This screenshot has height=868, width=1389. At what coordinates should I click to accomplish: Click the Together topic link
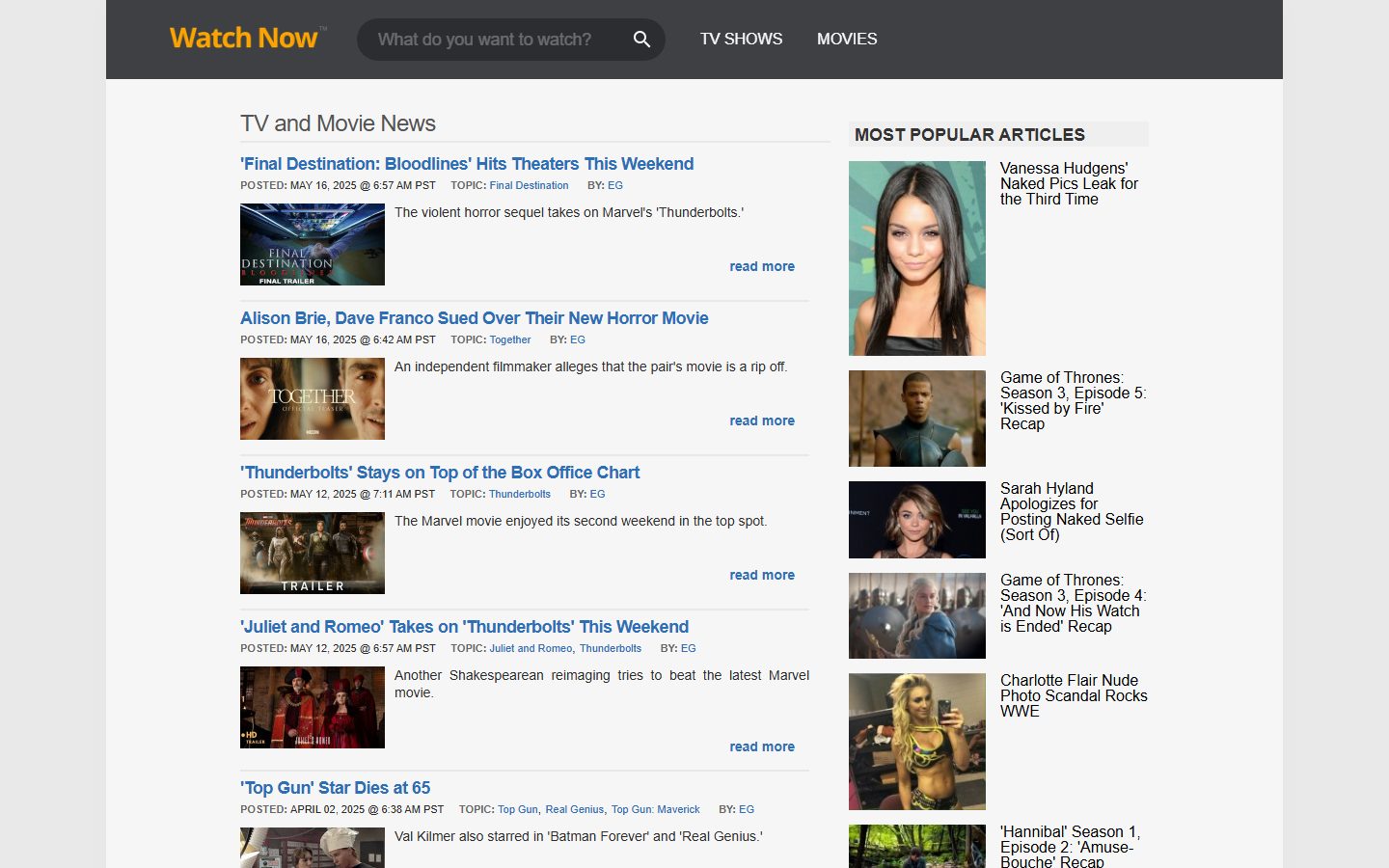509,339
